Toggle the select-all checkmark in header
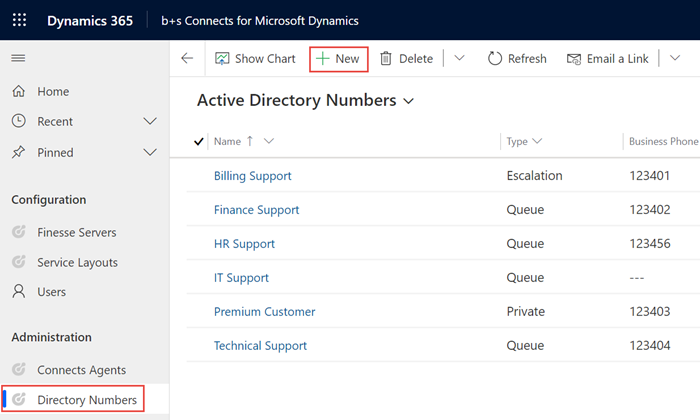 pos(199,141)
